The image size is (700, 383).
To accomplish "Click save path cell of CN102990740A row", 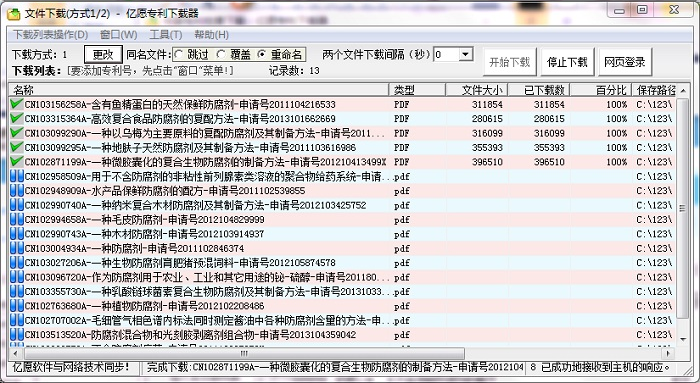I will tap(654, 205).
